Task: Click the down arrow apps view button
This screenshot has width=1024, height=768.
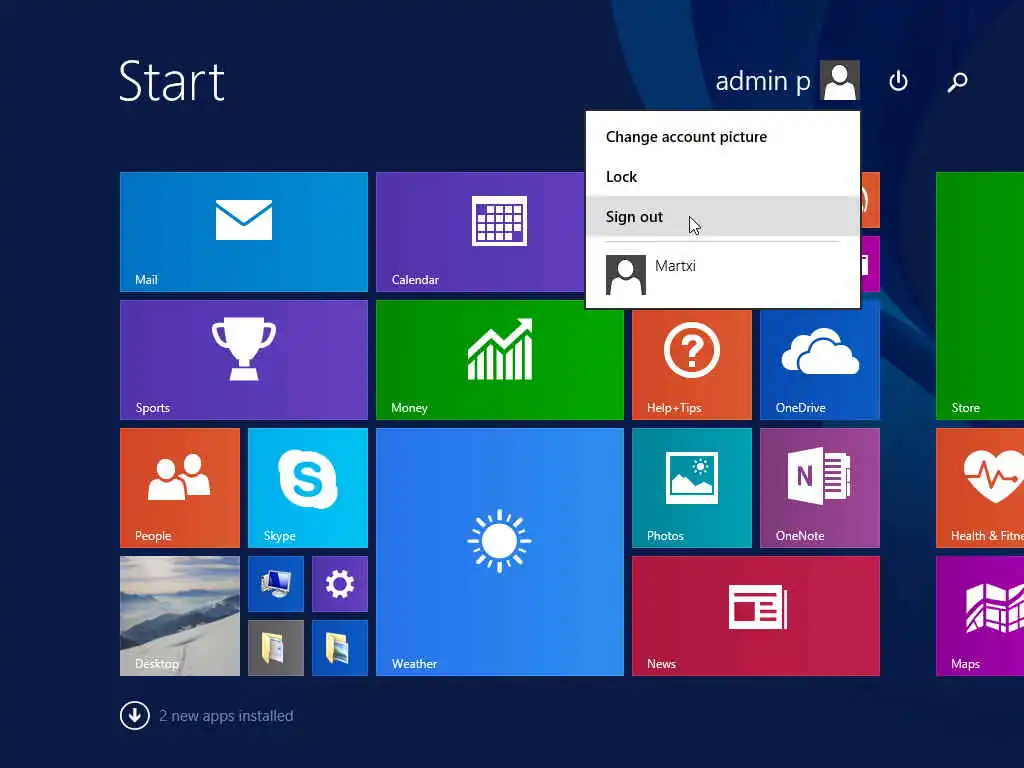Action: click(x=135, y=716)
